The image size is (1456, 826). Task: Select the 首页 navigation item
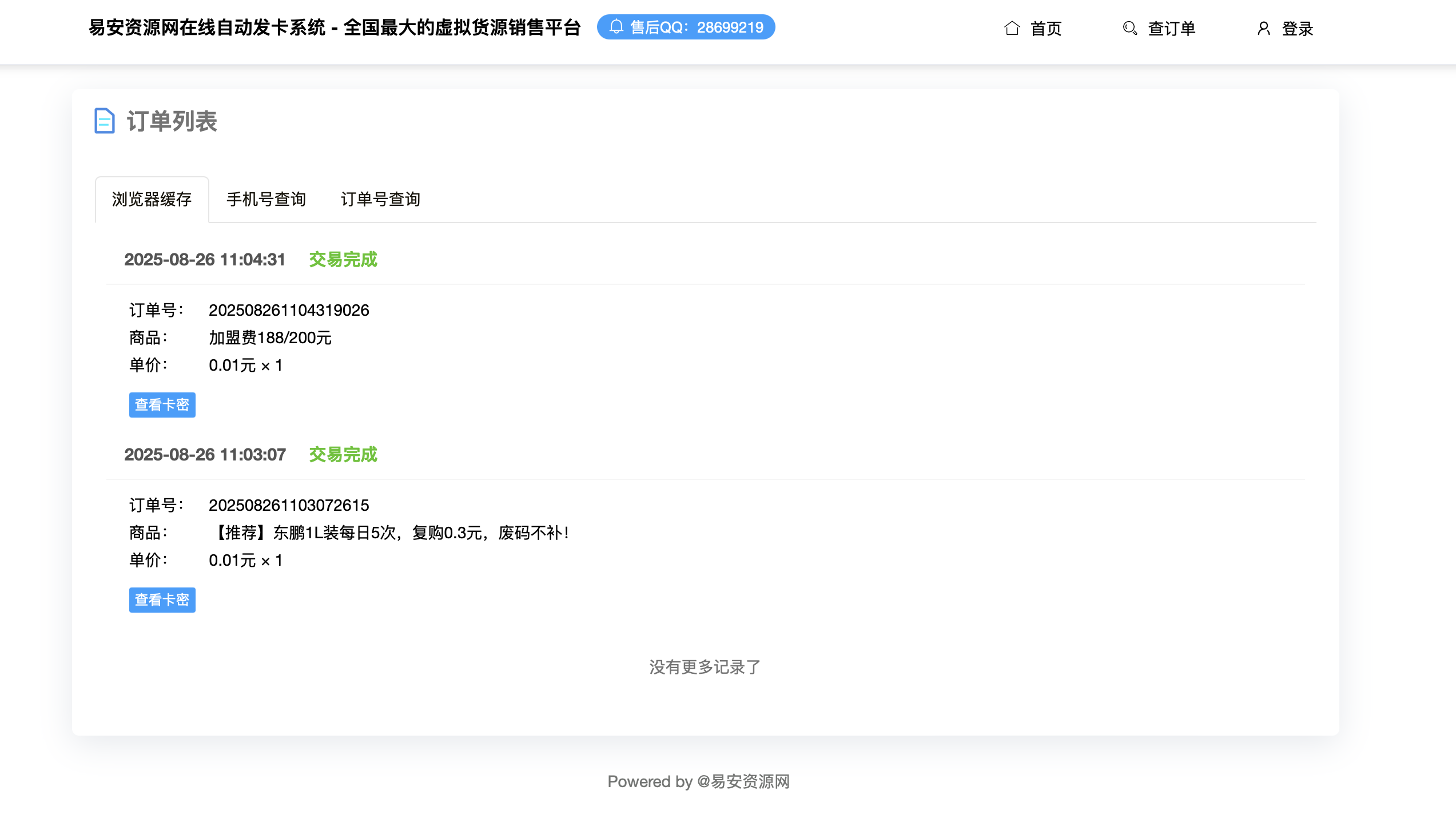pyautogui.click(x=1046, y=27)
